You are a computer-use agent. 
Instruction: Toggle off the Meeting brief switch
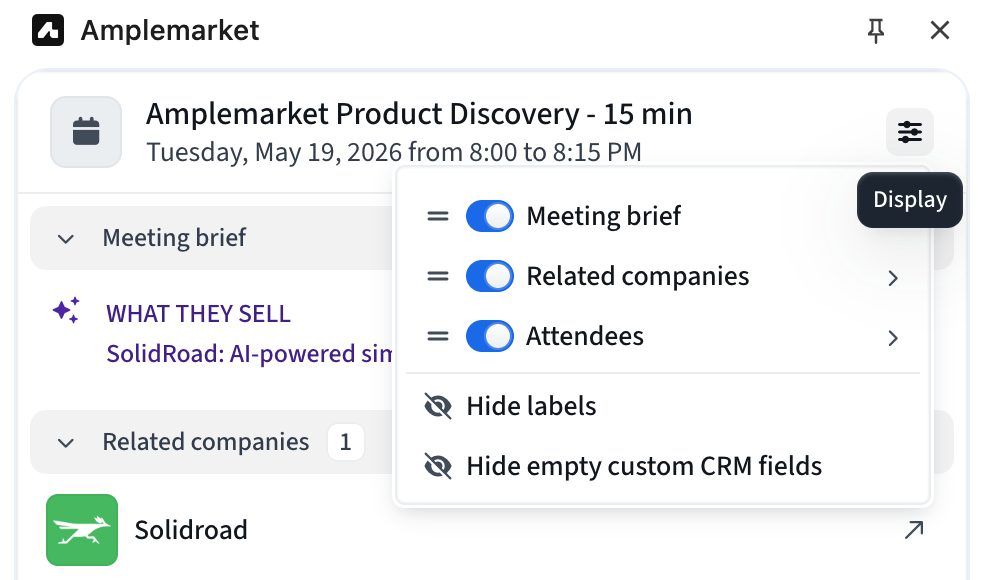click(489, 216)
